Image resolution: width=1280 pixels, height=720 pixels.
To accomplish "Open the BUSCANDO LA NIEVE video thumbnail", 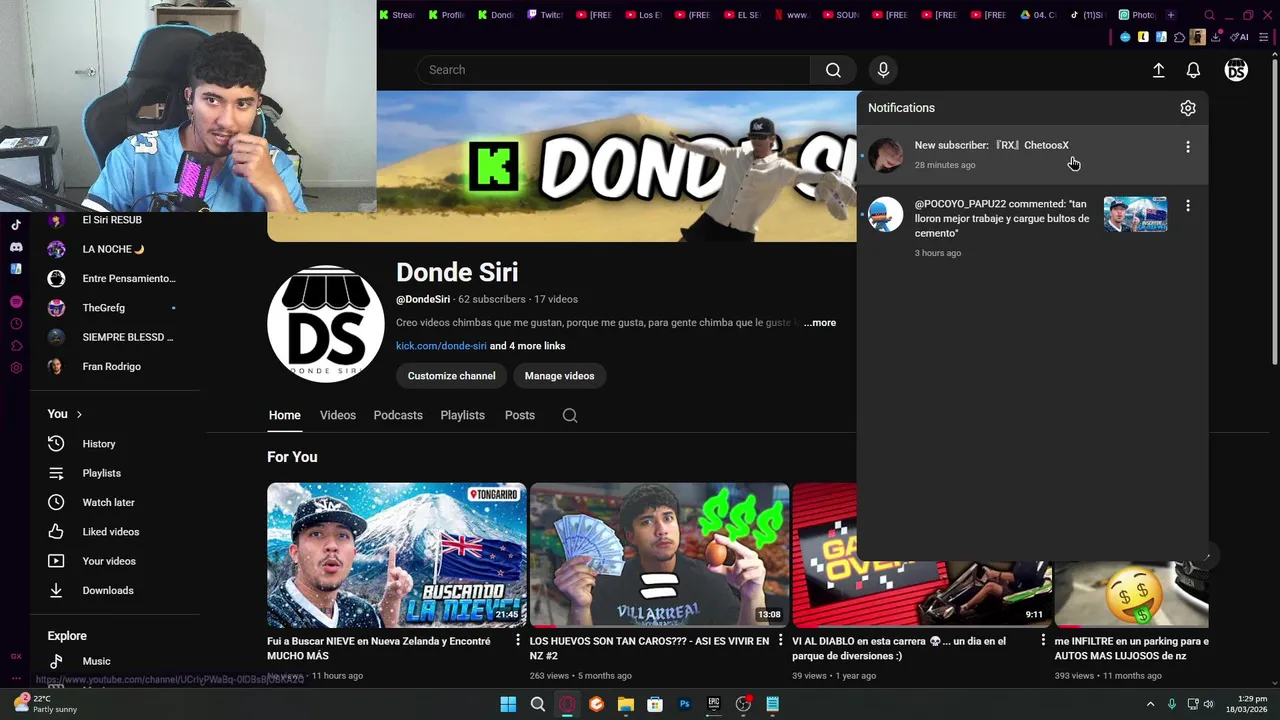I will 396,555.
